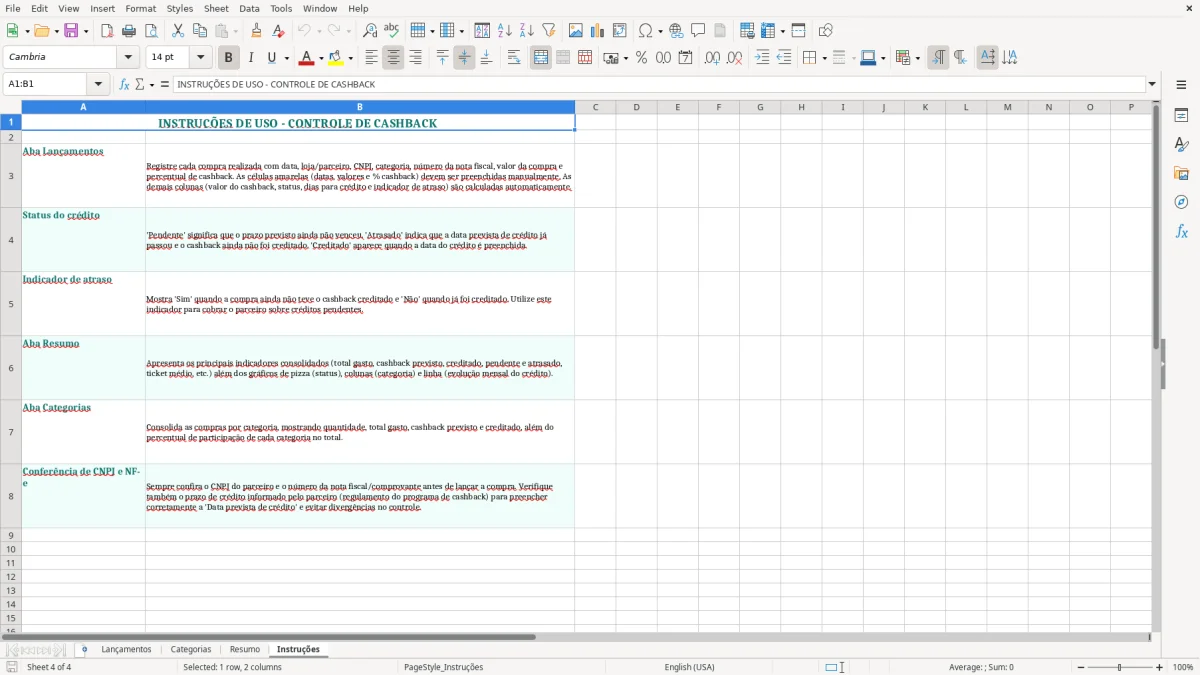Toggle Italic formatting
This screenshot has height=675, width=1200.
click(x=250, y=58)
